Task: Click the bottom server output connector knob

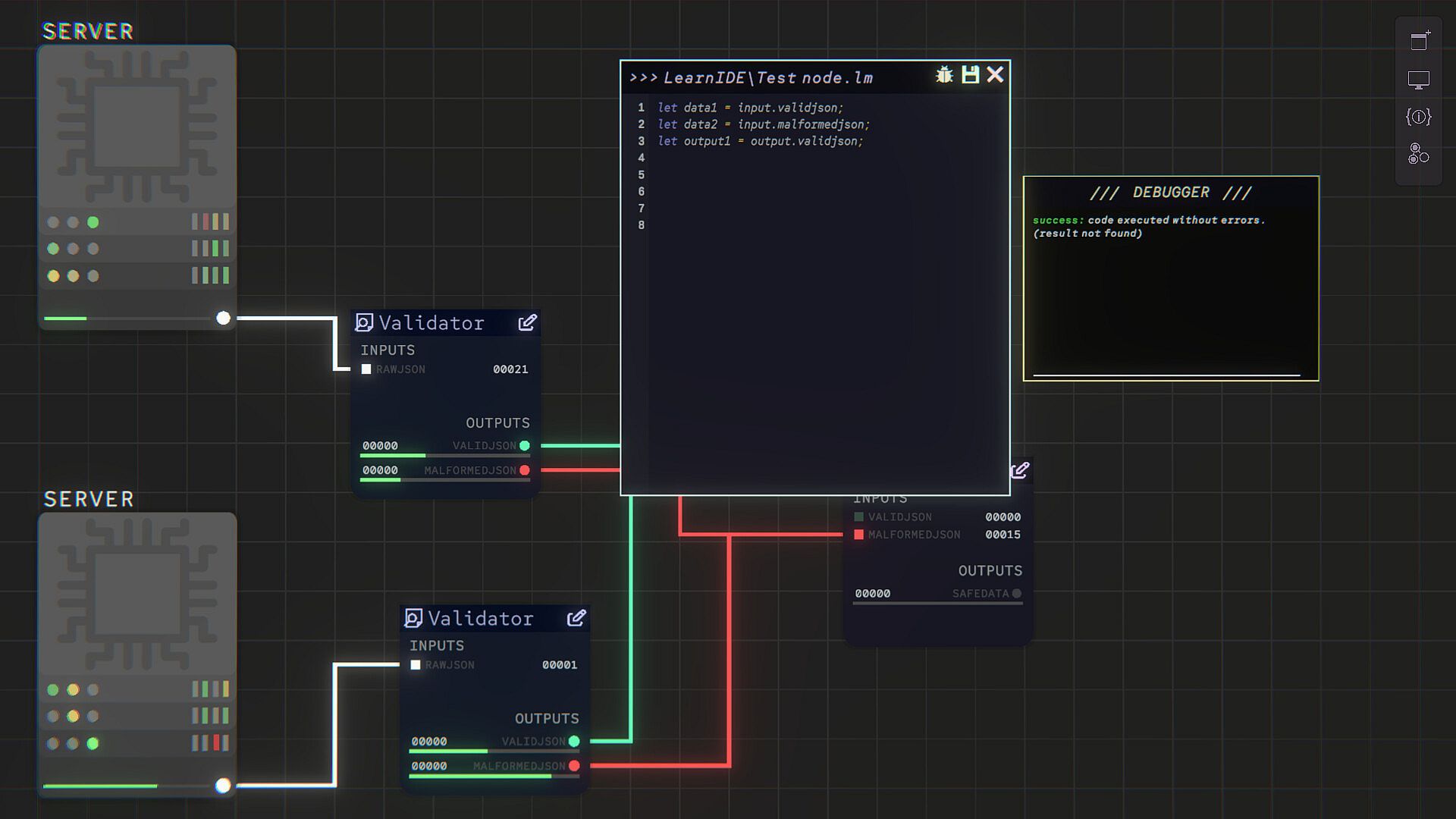Action: 223,786
